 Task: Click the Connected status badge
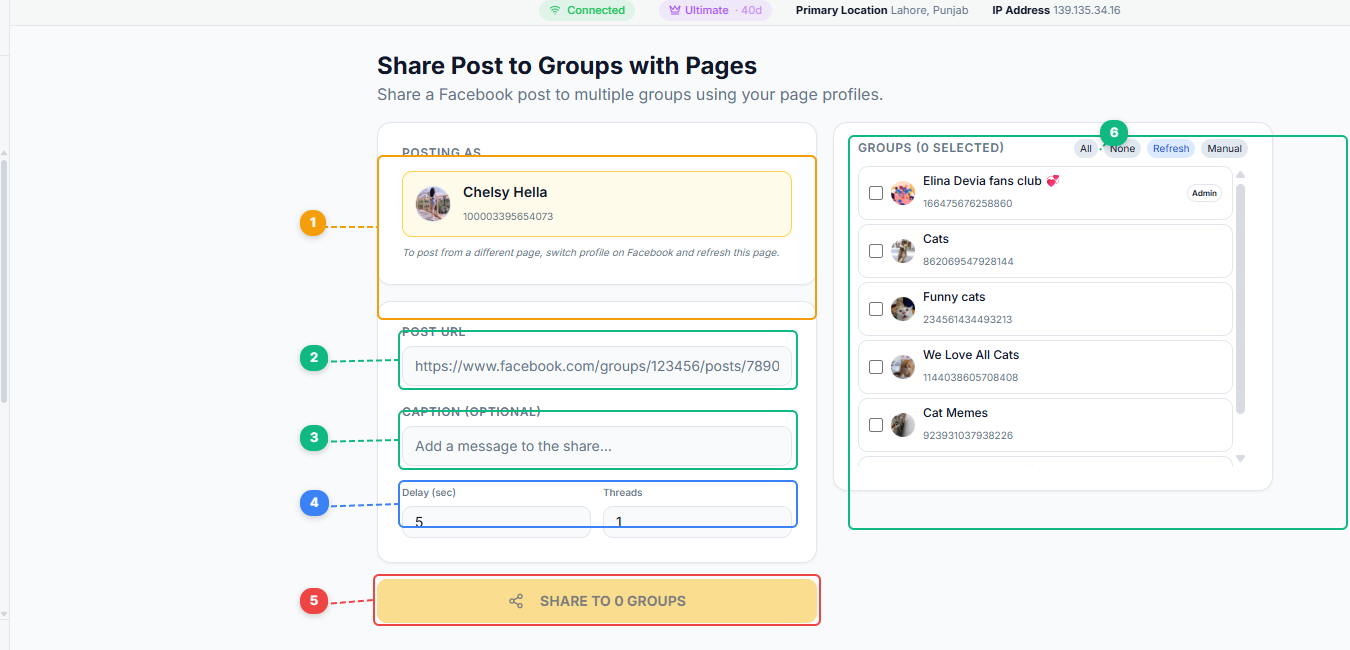(587, 10)
